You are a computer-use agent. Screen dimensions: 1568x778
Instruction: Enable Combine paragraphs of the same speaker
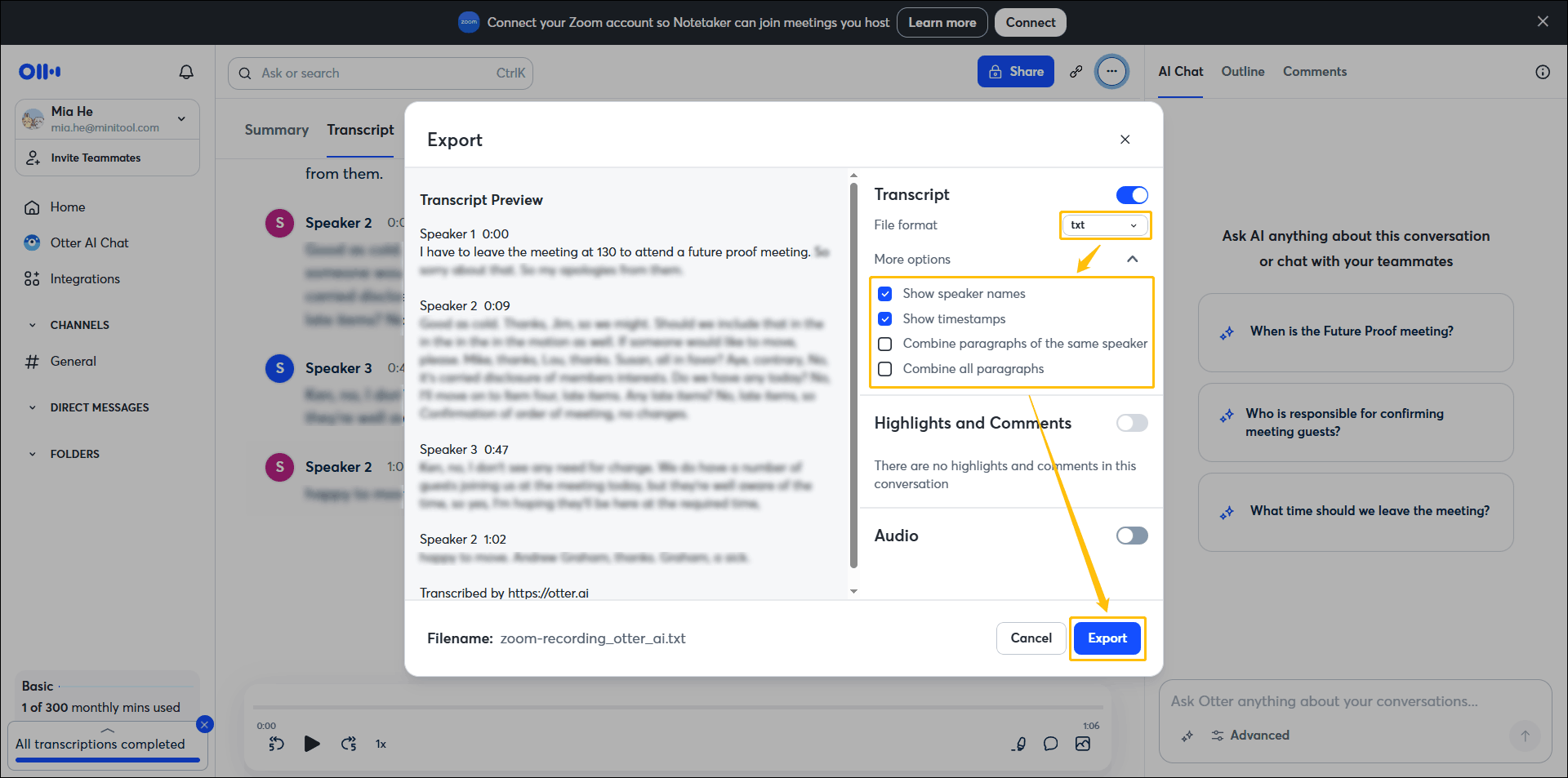pos(885,344)
